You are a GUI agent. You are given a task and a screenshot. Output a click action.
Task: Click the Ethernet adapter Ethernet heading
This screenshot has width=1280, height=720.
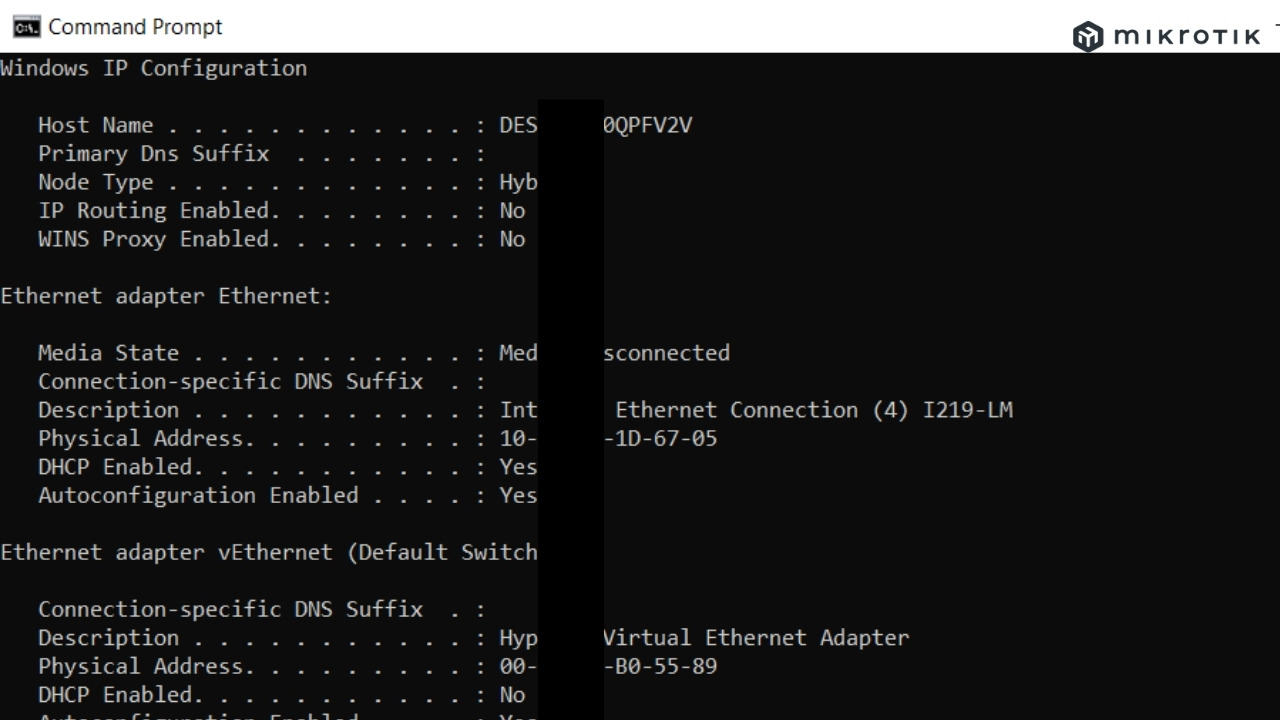166,296
